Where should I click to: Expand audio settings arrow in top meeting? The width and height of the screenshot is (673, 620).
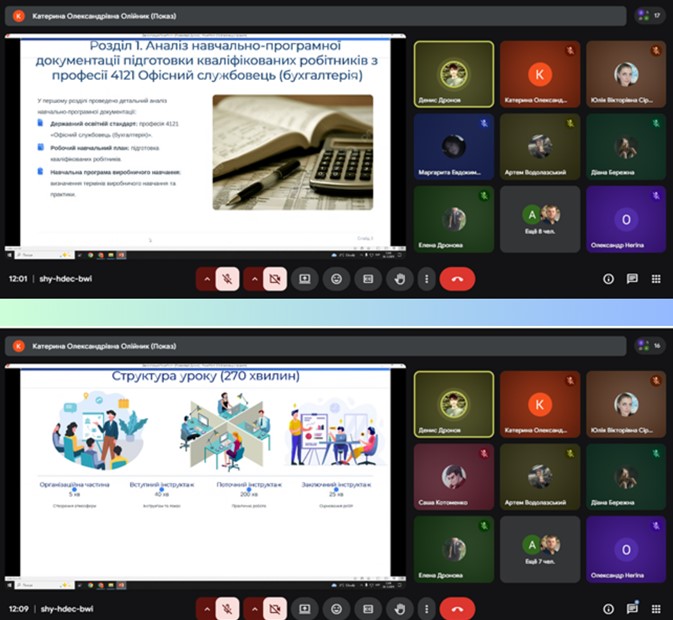pos(205,280)
